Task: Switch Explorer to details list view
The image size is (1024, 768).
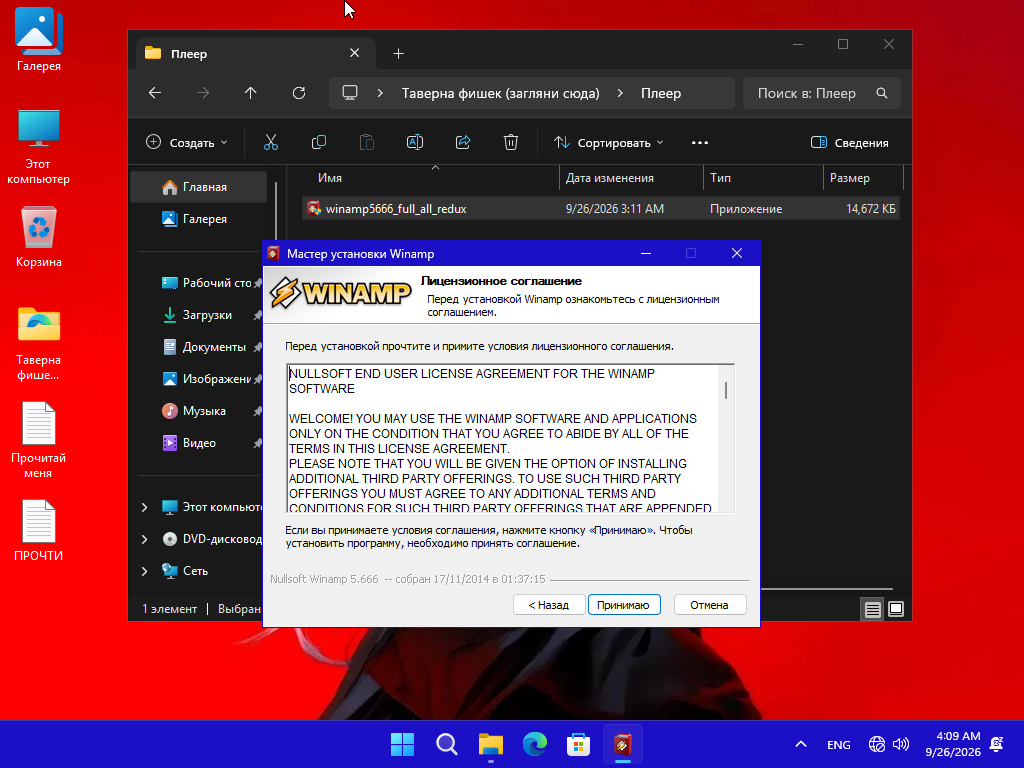Action: (872, 609)
